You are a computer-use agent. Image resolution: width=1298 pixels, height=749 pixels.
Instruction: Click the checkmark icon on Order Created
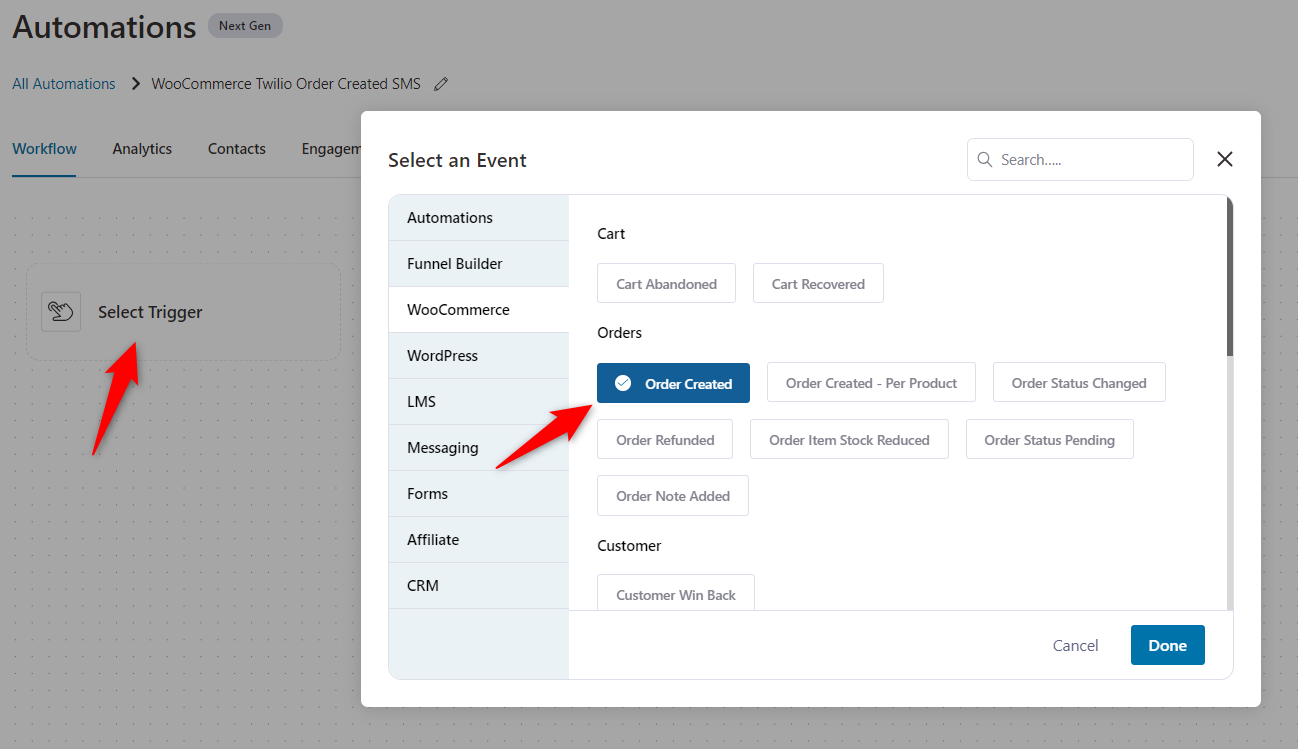[x=623, y=383]
